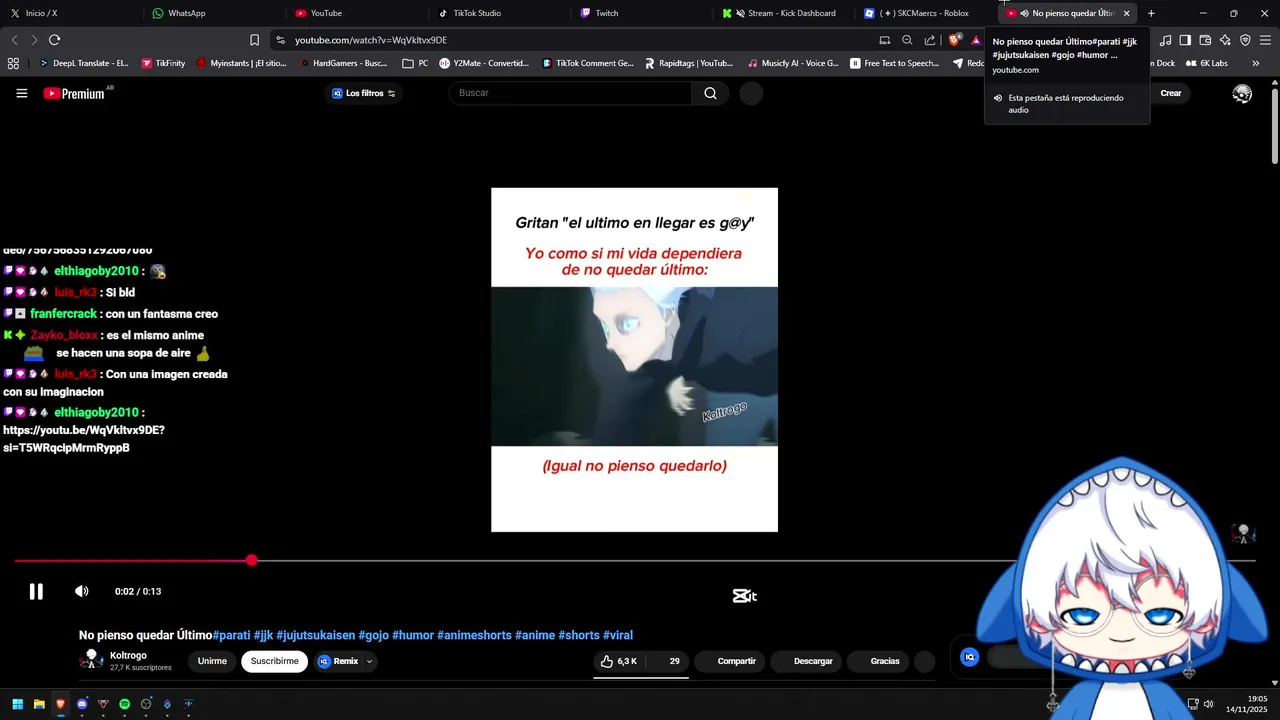Go back with the browser back arrow
1280x720 pixels.
point(14,40)
